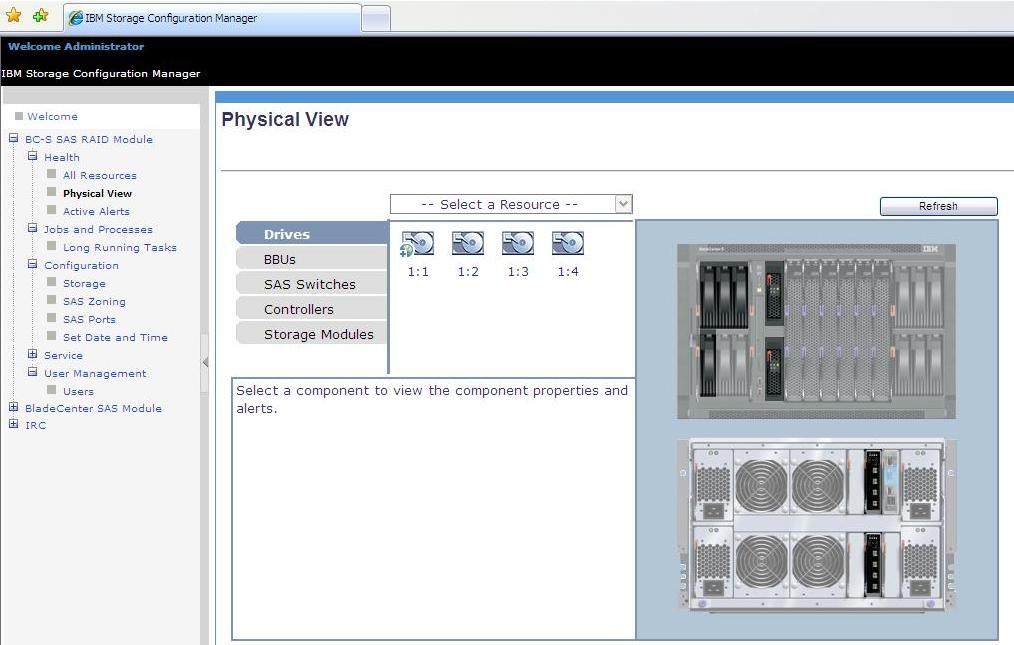Screen dimensions: 1014x645
Task: Expand the BladeCenter SAS Module node
Action: 13,407
